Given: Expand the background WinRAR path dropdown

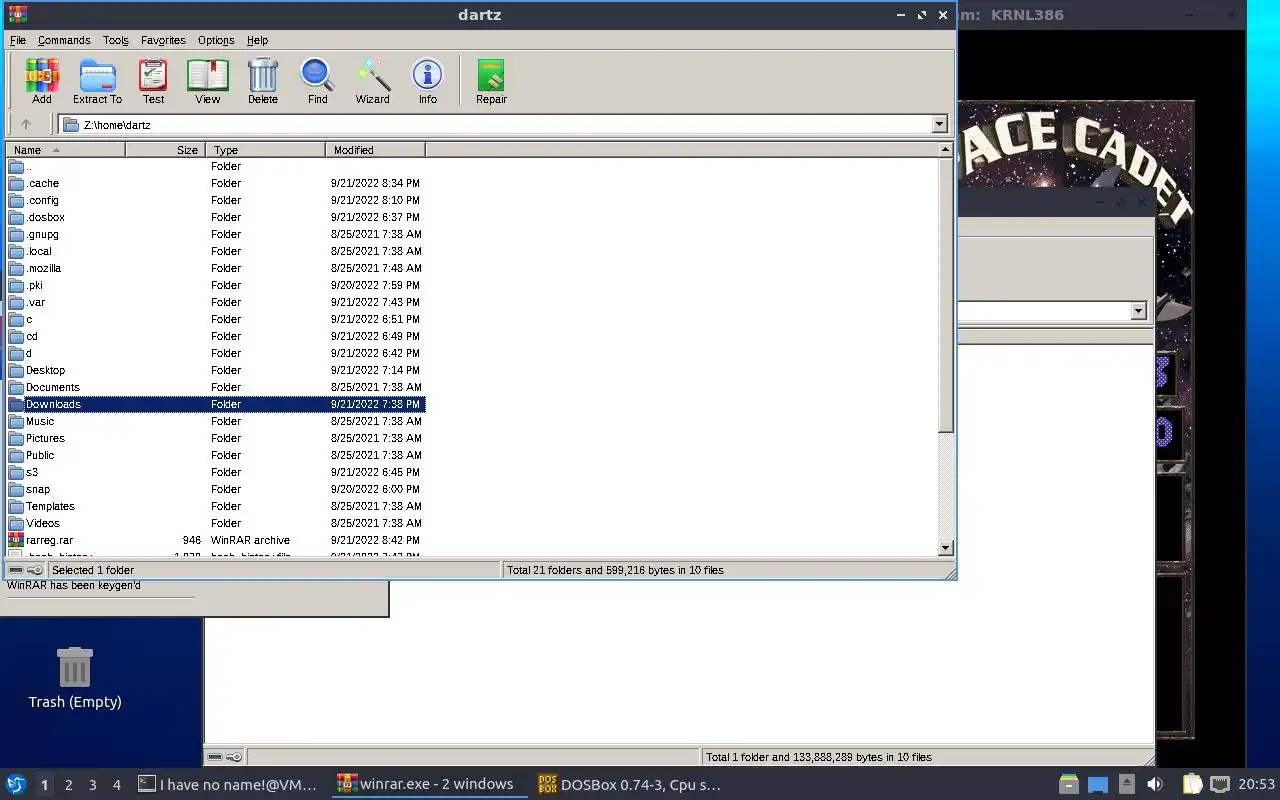Looking at the screenshot, I should tap(1138, 311).
